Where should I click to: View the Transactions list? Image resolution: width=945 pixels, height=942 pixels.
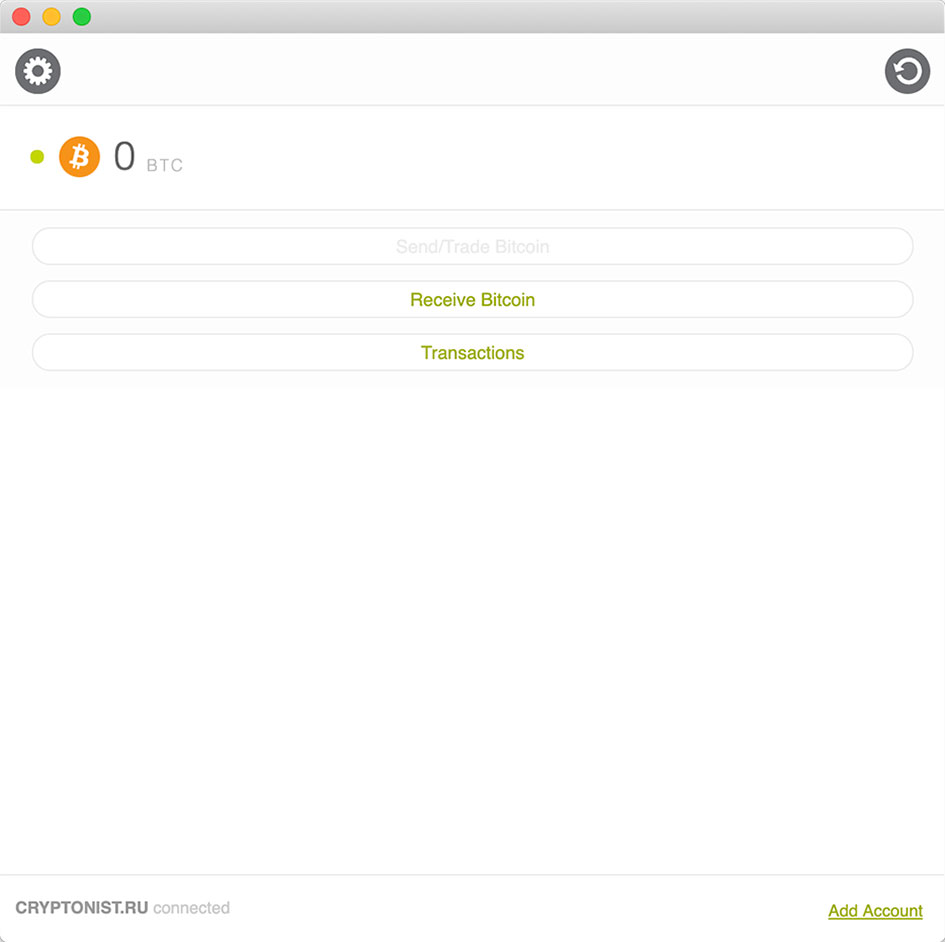(472, 352)
